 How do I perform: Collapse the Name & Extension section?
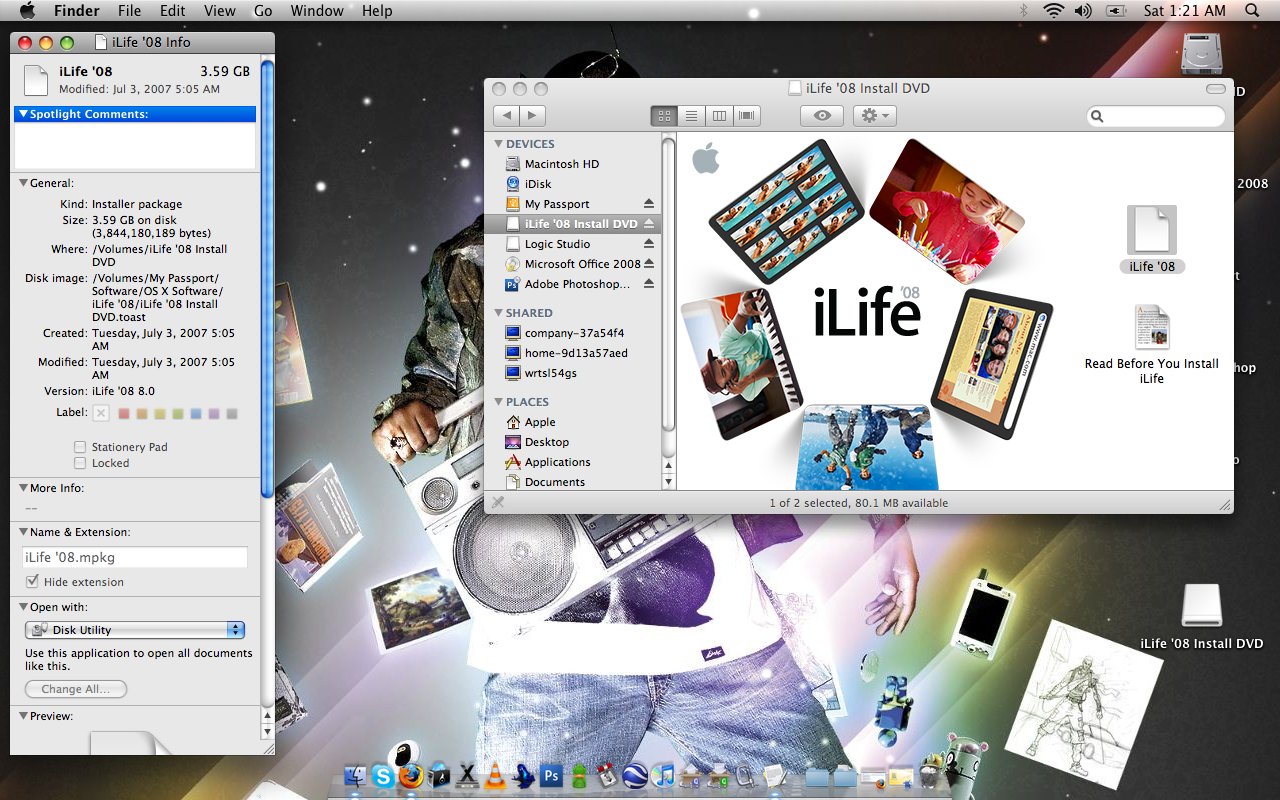(23, 532)
